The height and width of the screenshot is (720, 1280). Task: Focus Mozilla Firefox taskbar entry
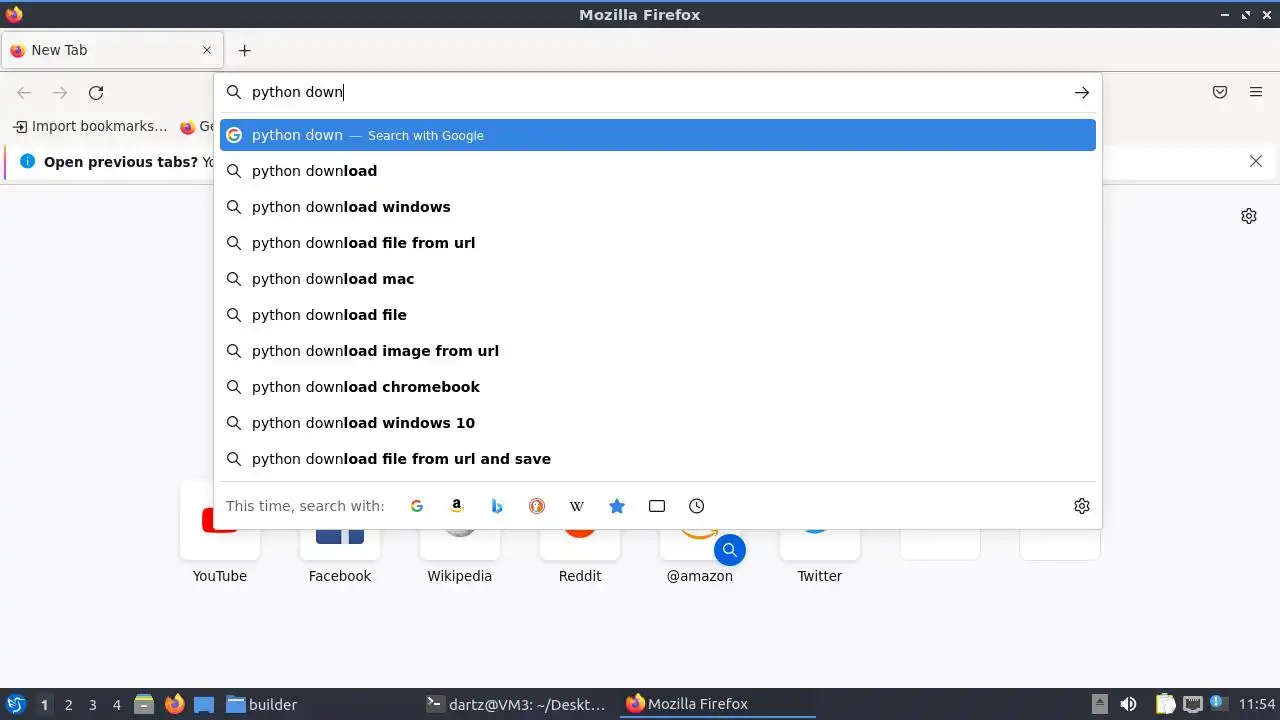(717, 704)
